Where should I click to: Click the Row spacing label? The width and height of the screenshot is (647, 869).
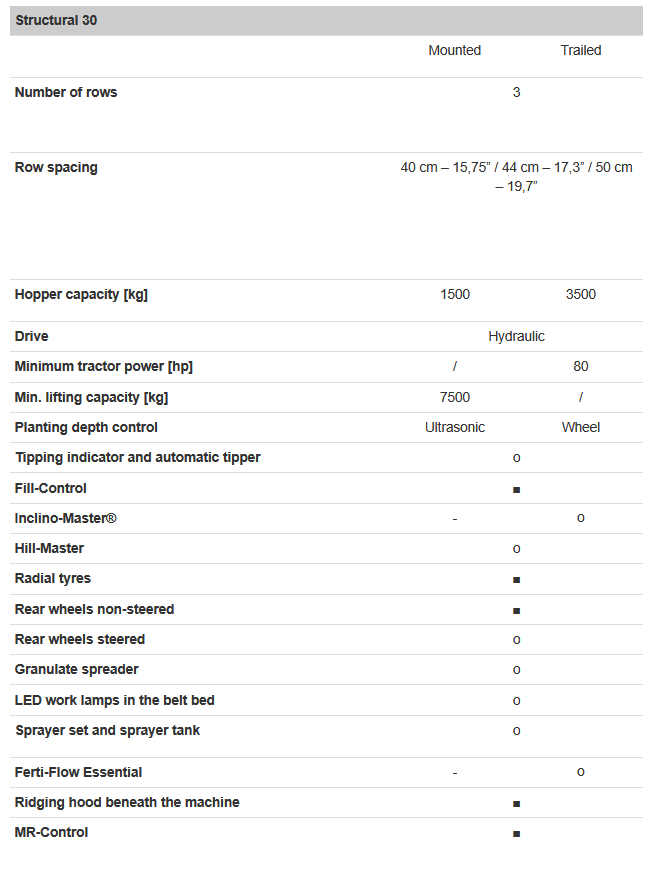(56, 167)
